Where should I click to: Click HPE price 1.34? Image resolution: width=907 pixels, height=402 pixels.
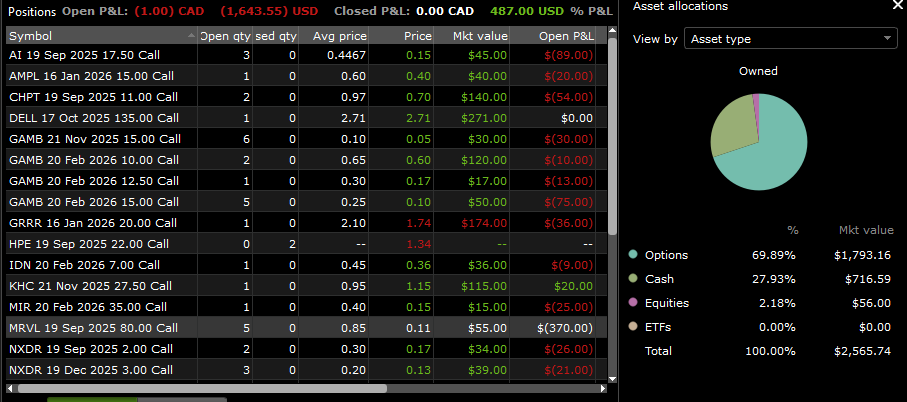tap(419, 244)
